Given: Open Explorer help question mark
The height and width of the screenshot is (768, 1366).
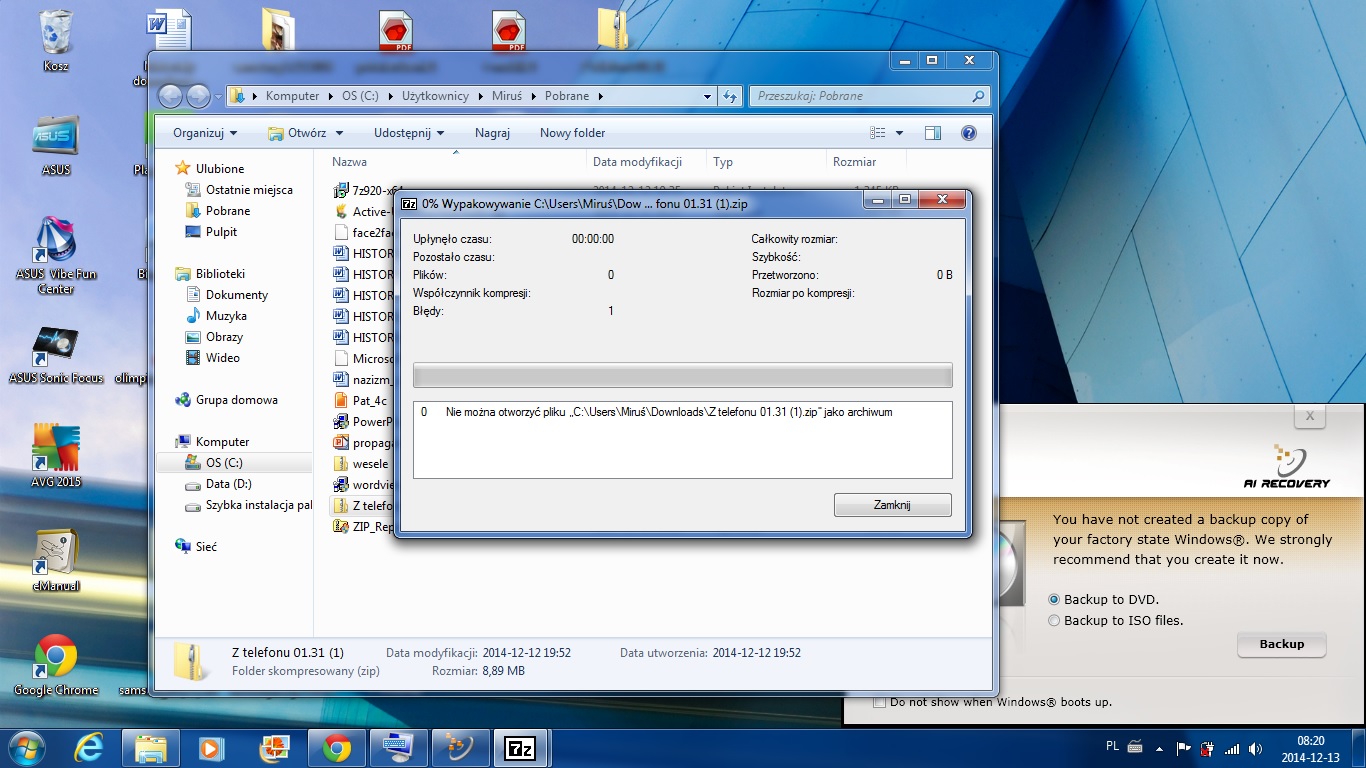Looking at the screenshot, I should [x=968, y=133].
